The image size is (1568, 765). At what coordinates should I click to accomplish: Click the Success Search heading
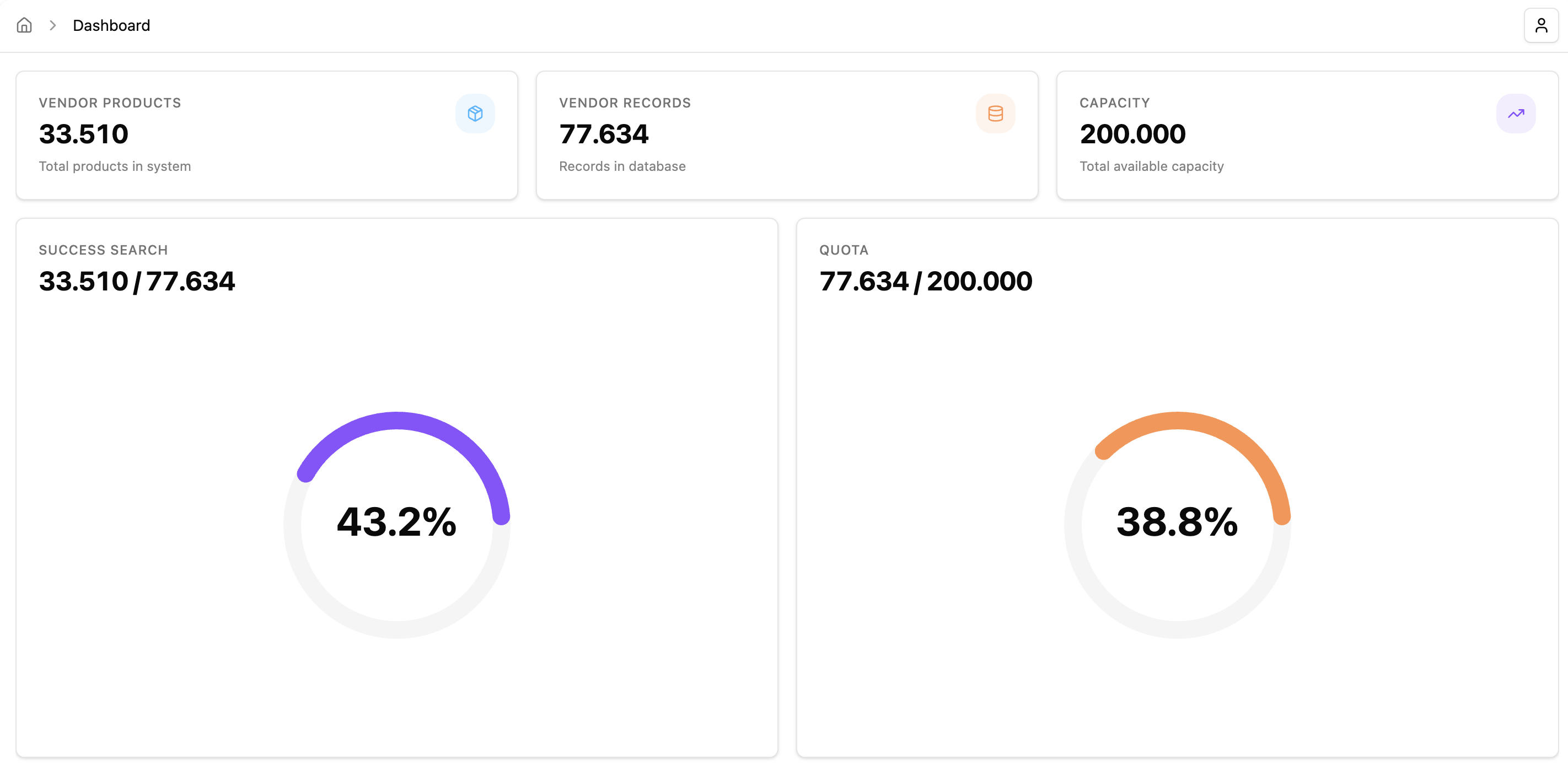coord(104,250)
